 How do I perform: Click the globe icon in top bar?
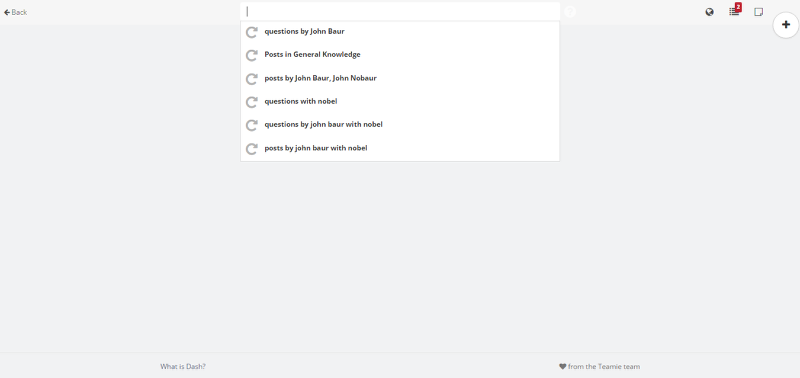709,12
